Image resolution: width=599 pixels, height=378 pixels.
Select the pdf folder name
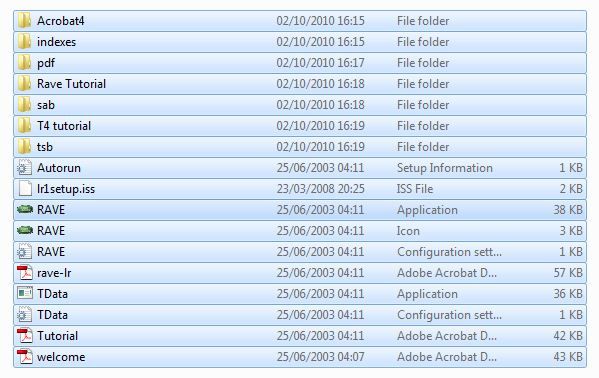tap(46, 63)
